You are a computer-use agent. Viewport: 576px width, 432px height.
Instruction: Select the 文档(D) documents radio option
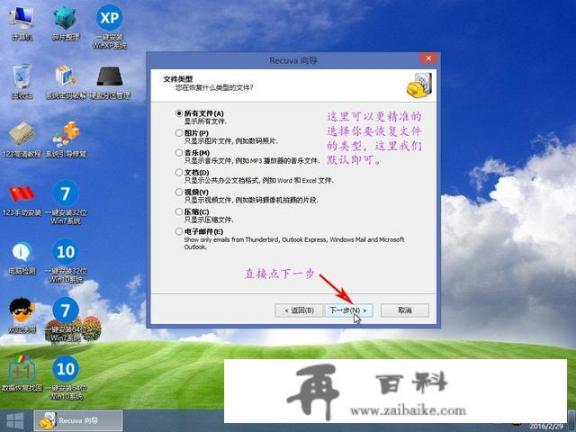coord(179,172)
